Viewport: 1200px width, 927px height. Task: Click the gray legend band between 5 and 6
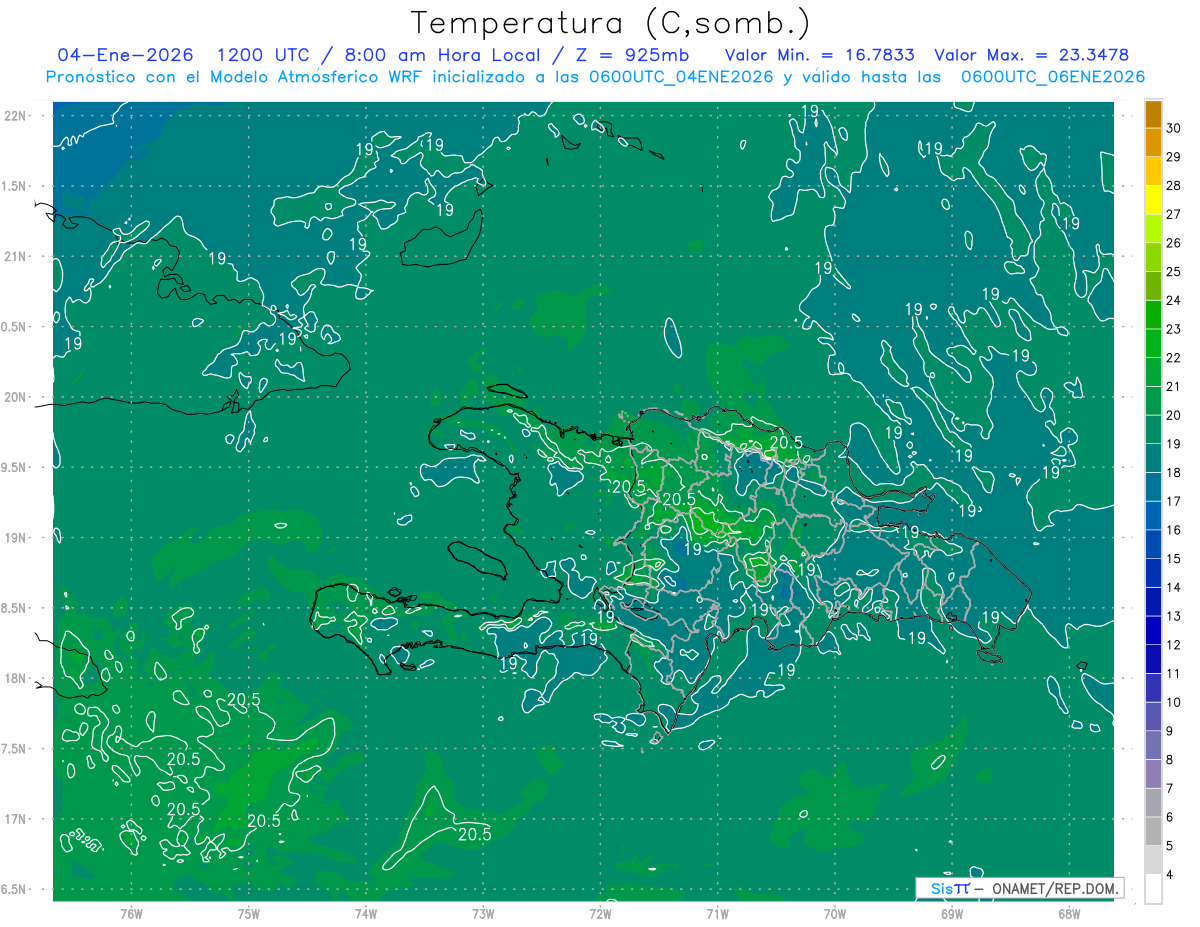(1153, 832)
